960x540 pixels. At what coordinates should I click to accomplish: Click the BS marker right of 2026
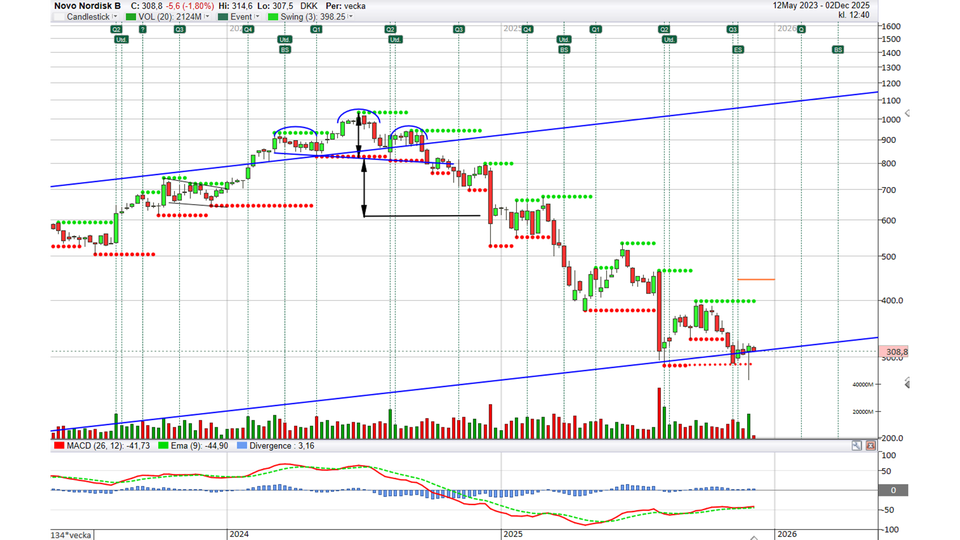(837, 49)
